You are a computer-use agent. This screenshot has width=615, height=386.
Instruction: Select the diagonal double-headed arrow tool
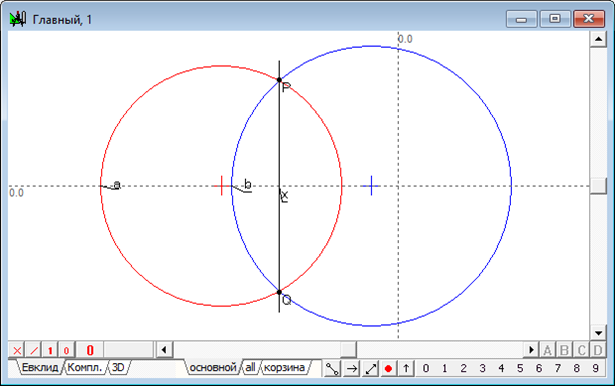[x=371, y=368]
